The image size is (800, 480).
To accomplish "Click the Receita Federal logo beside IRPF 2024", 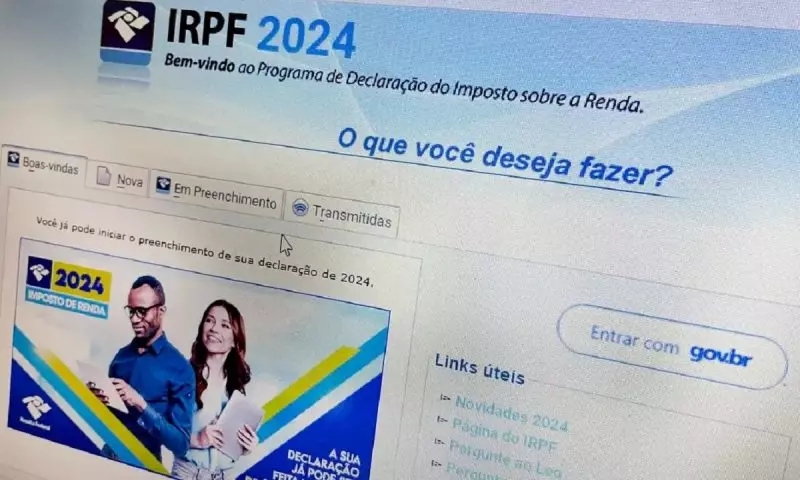I will (x=128, y=32).
